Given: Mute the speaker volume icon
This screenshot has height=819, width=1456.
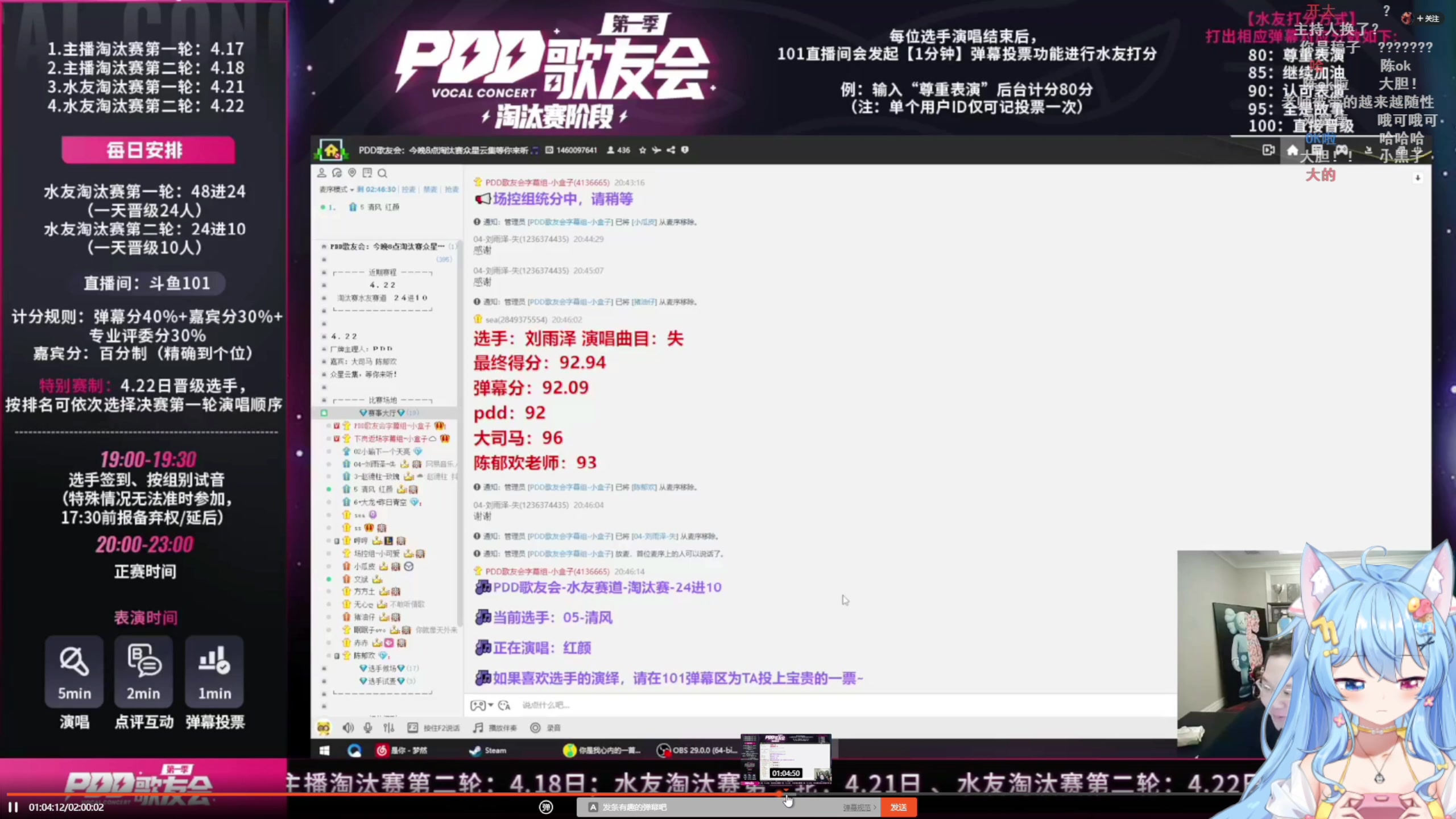Looking at the screenshot, I should [x=348, y=728].
